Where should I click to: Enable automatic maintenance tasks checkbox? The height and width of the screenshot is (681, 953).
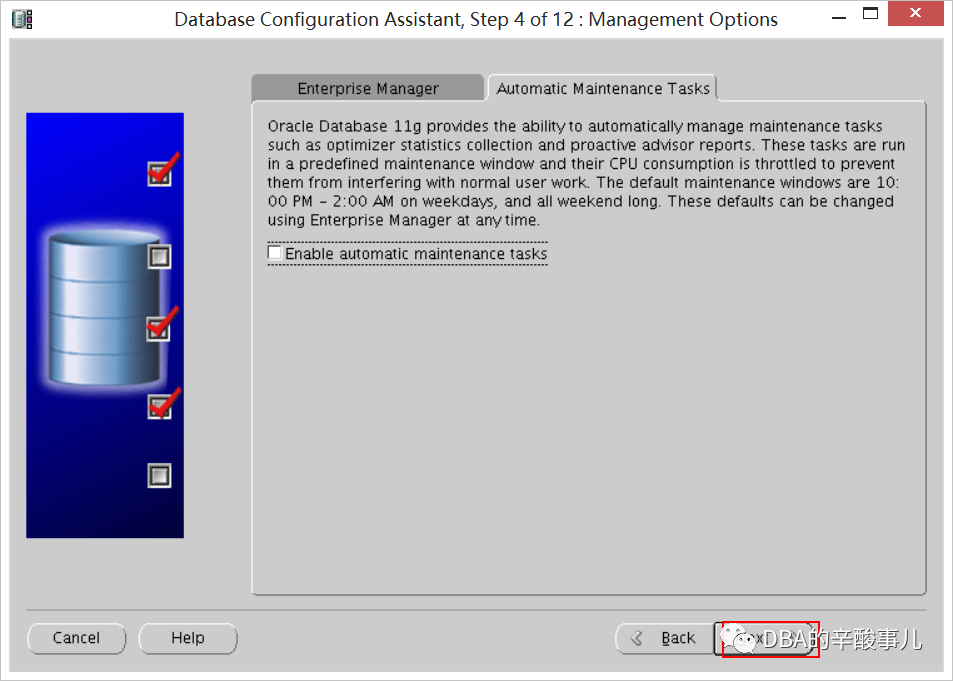(x=275, y=252)
